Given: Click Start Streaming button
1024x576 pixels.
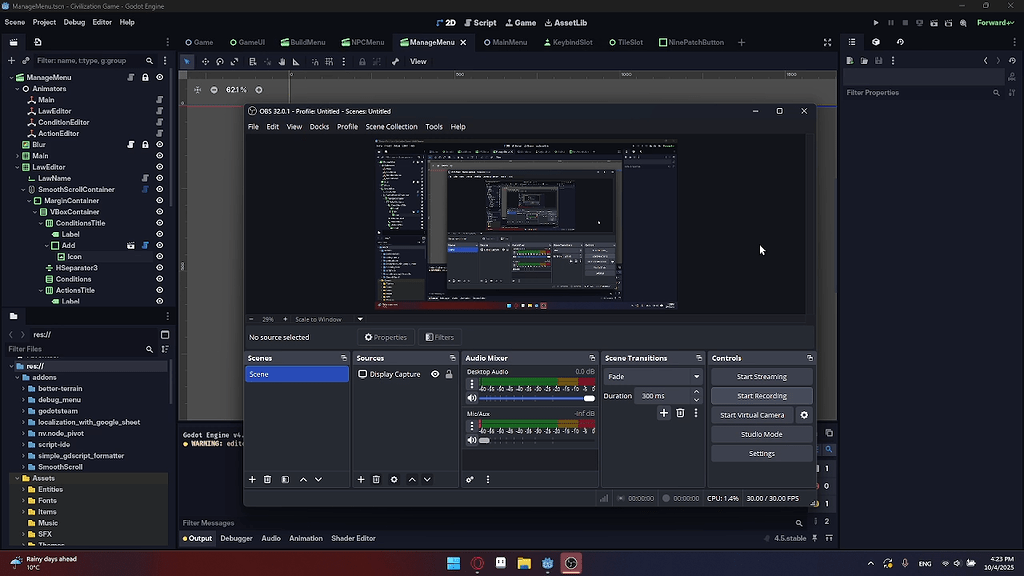Looking at the screenshot, I should click(761, 376).
